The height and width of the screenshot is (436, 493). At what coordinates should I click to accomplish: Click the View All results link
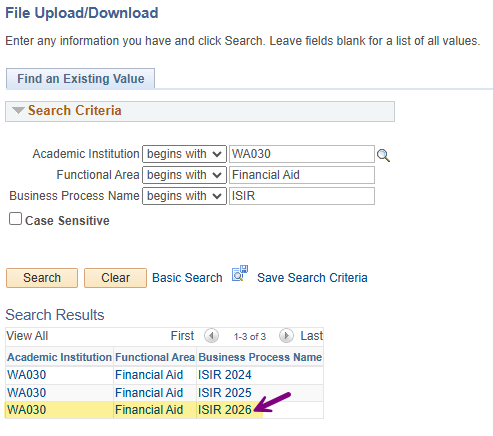[27, 336]
